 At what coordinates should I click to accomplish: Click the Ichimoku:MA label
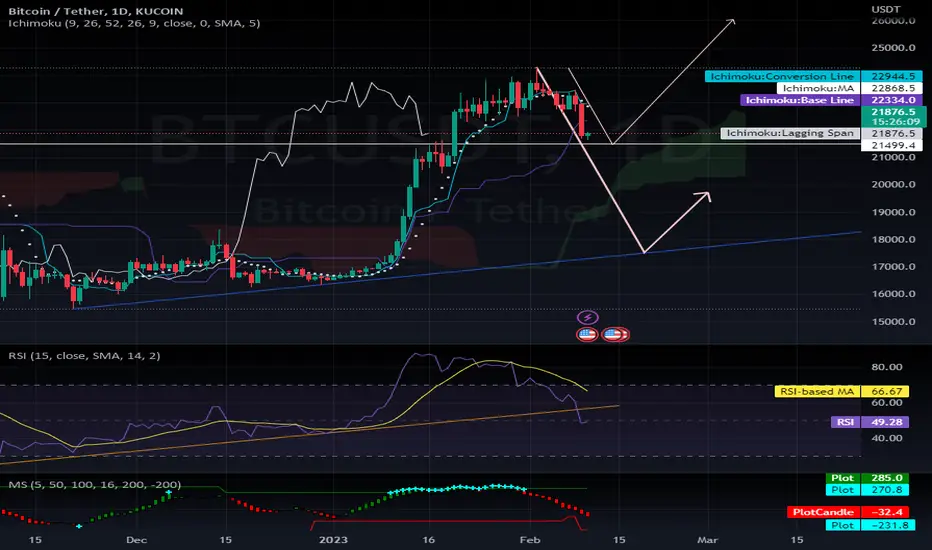pos(818,88)
